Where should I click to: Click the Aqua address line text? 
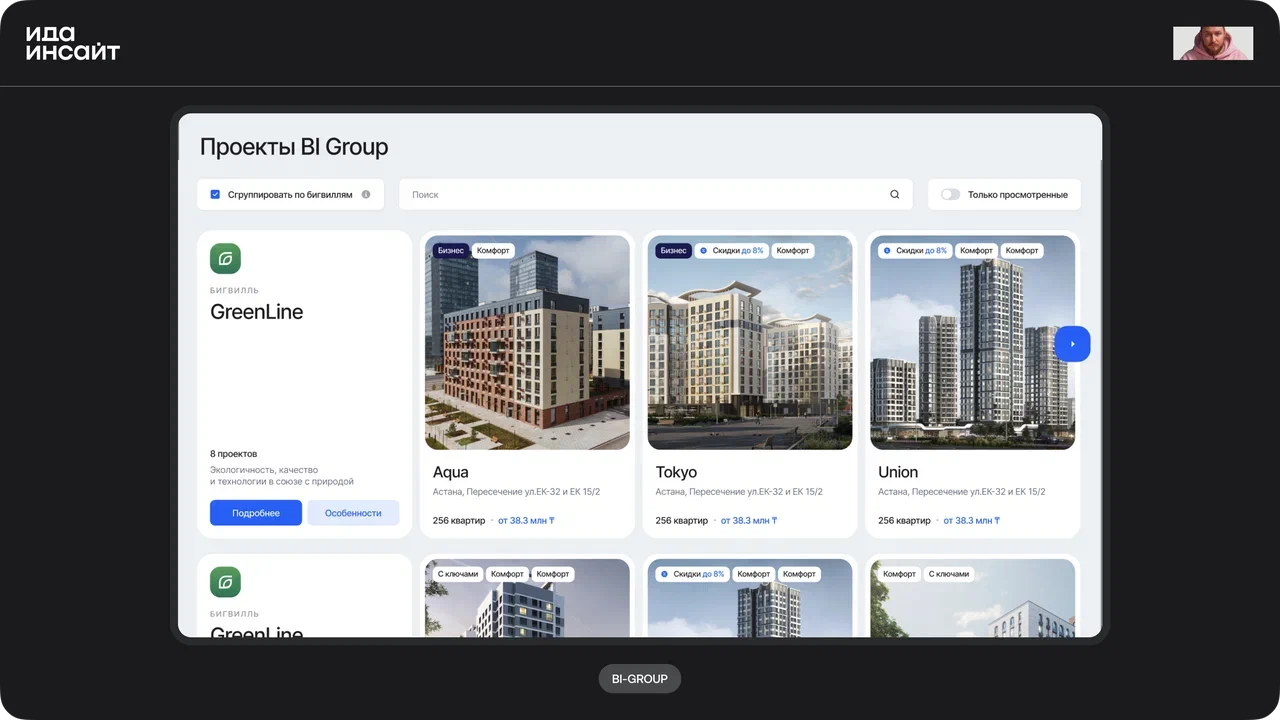[516, 492]
